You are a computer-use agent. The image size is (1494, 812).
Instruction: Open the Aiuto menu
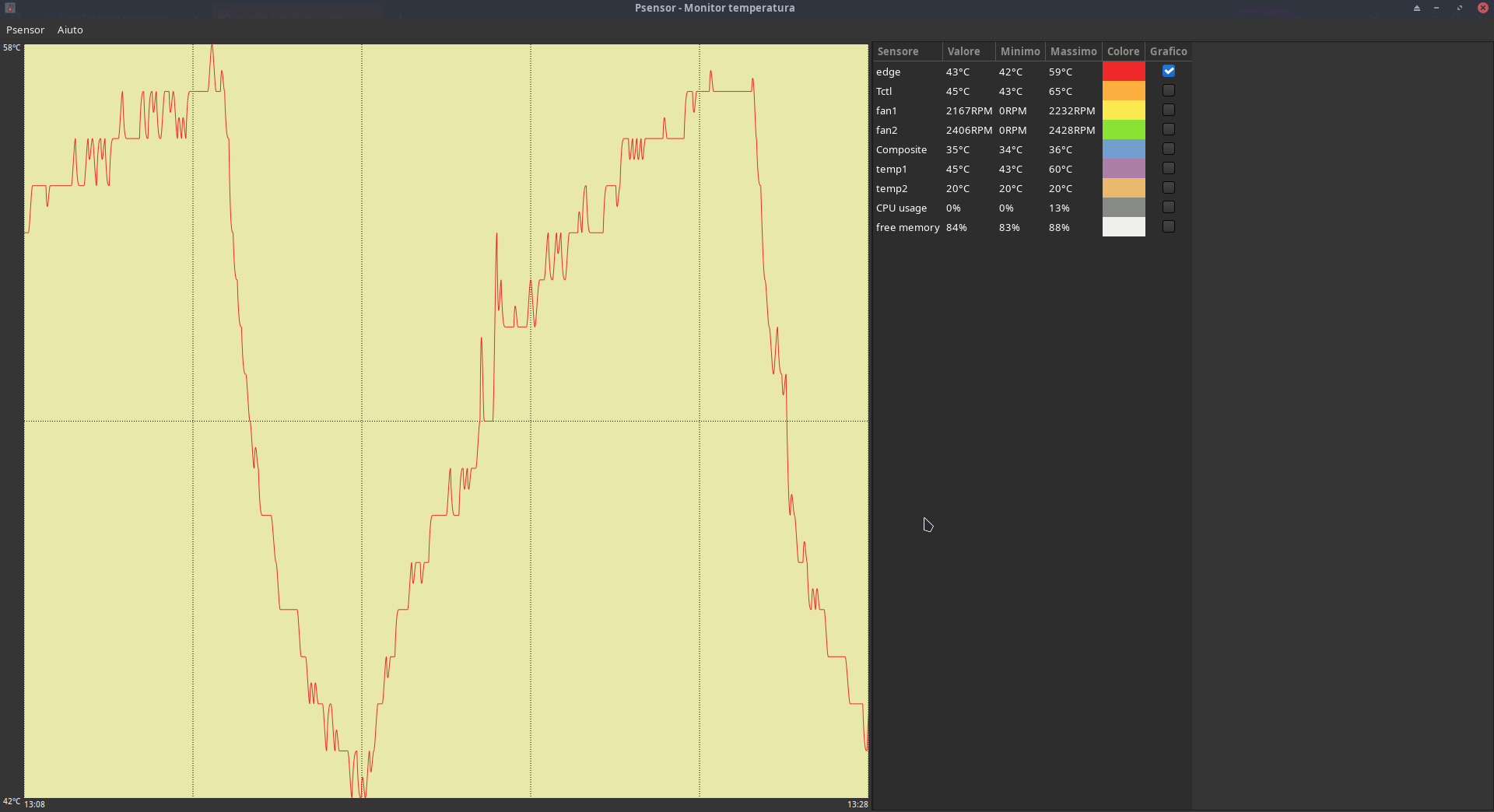[x=70, y=30]
